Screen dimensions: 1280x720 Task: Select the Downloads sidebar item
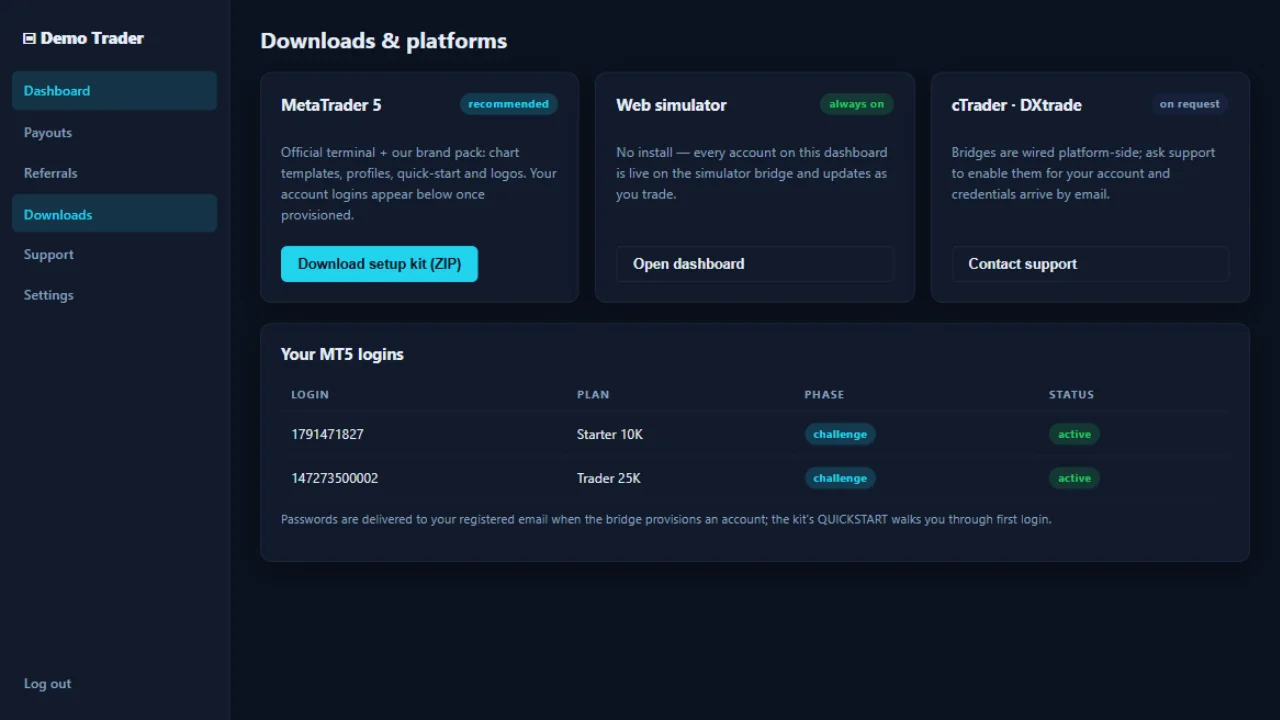point(114,214)
